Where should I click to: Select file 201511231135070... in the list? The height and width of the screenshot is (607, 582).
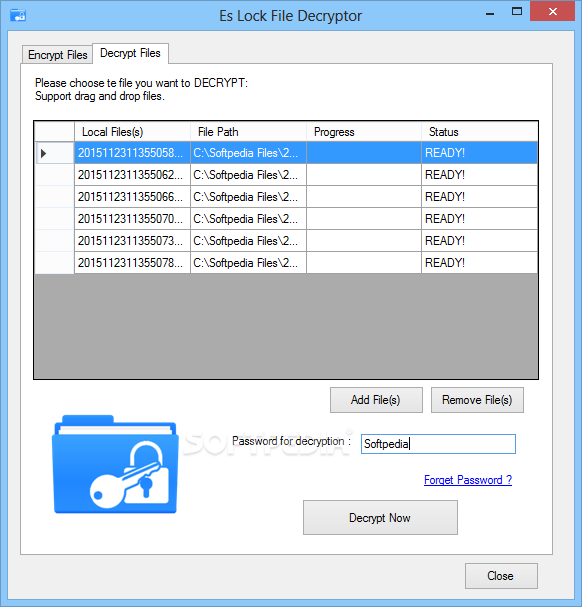click(132, 219)
